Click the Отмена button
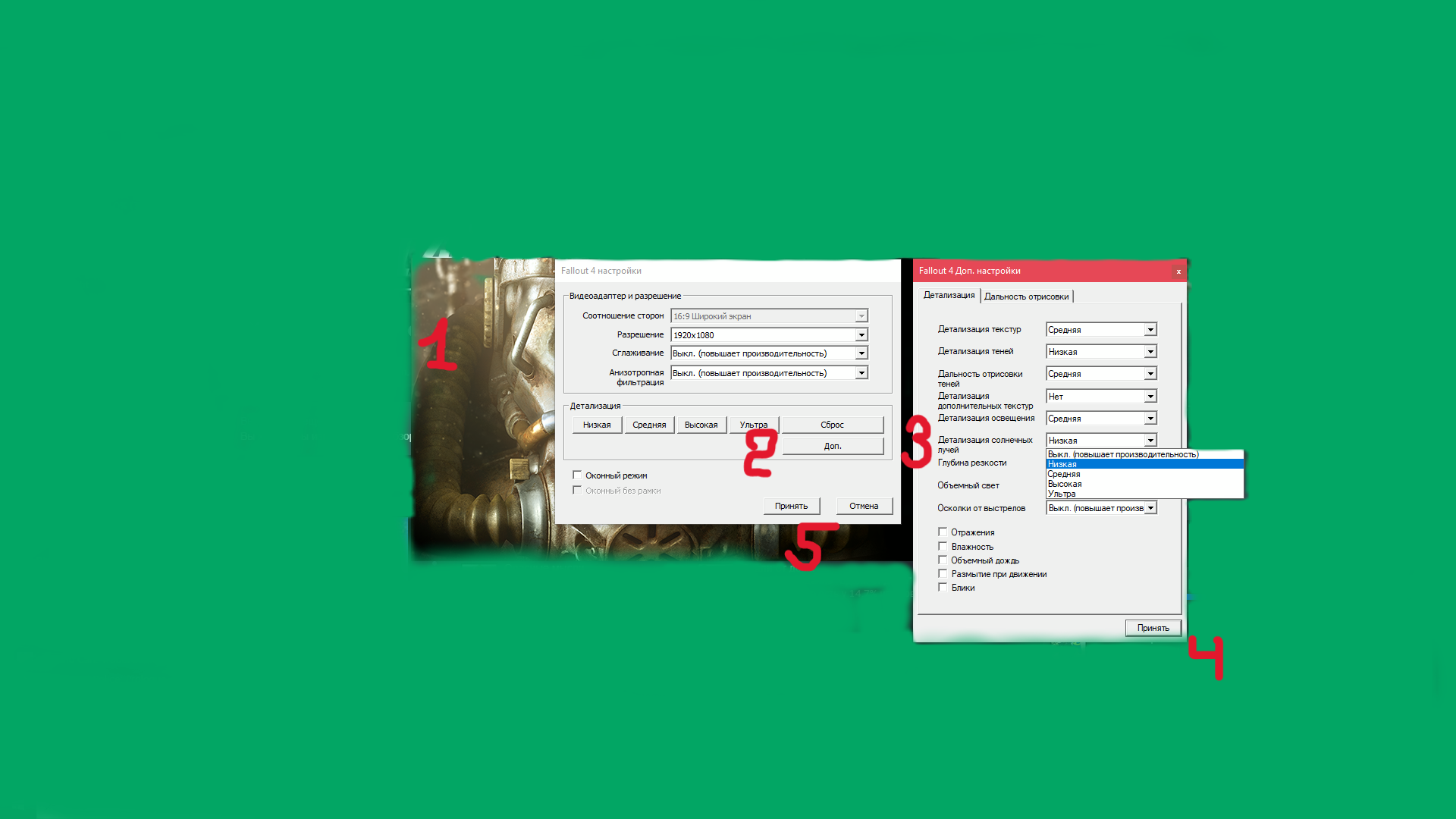The image size is (1456, 819). pyautogui.click(x=864, y=506)
